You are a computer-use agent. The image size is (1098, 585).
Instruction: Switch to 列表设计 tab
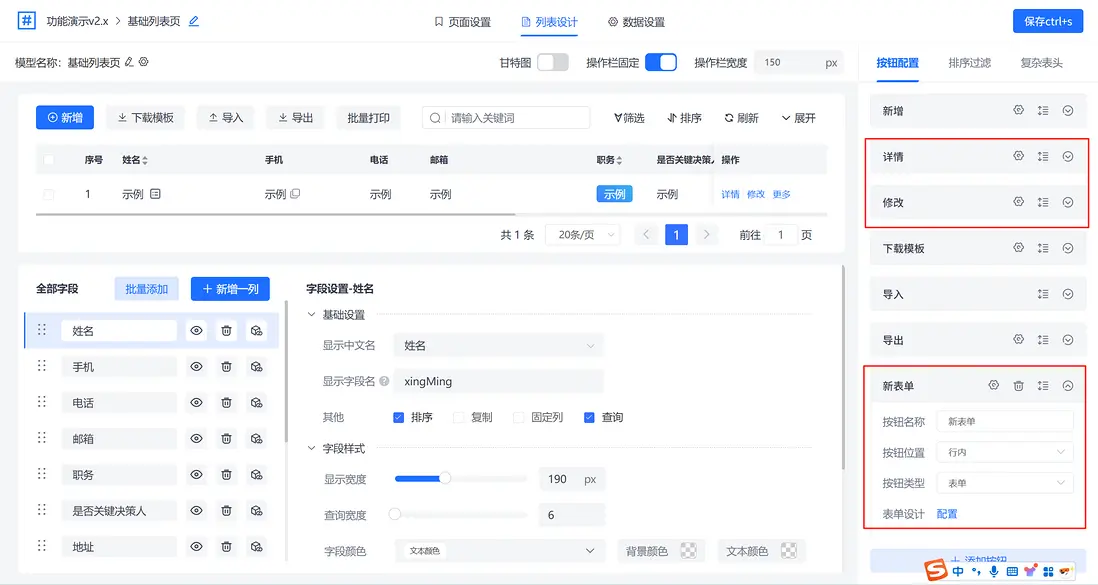tap(550, 22)
